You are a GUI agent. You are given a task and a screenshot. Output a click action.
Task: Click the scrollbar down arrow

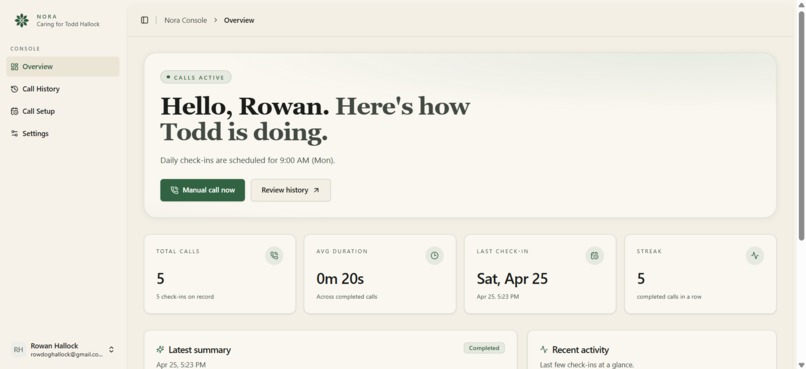[x=801, y=364]
